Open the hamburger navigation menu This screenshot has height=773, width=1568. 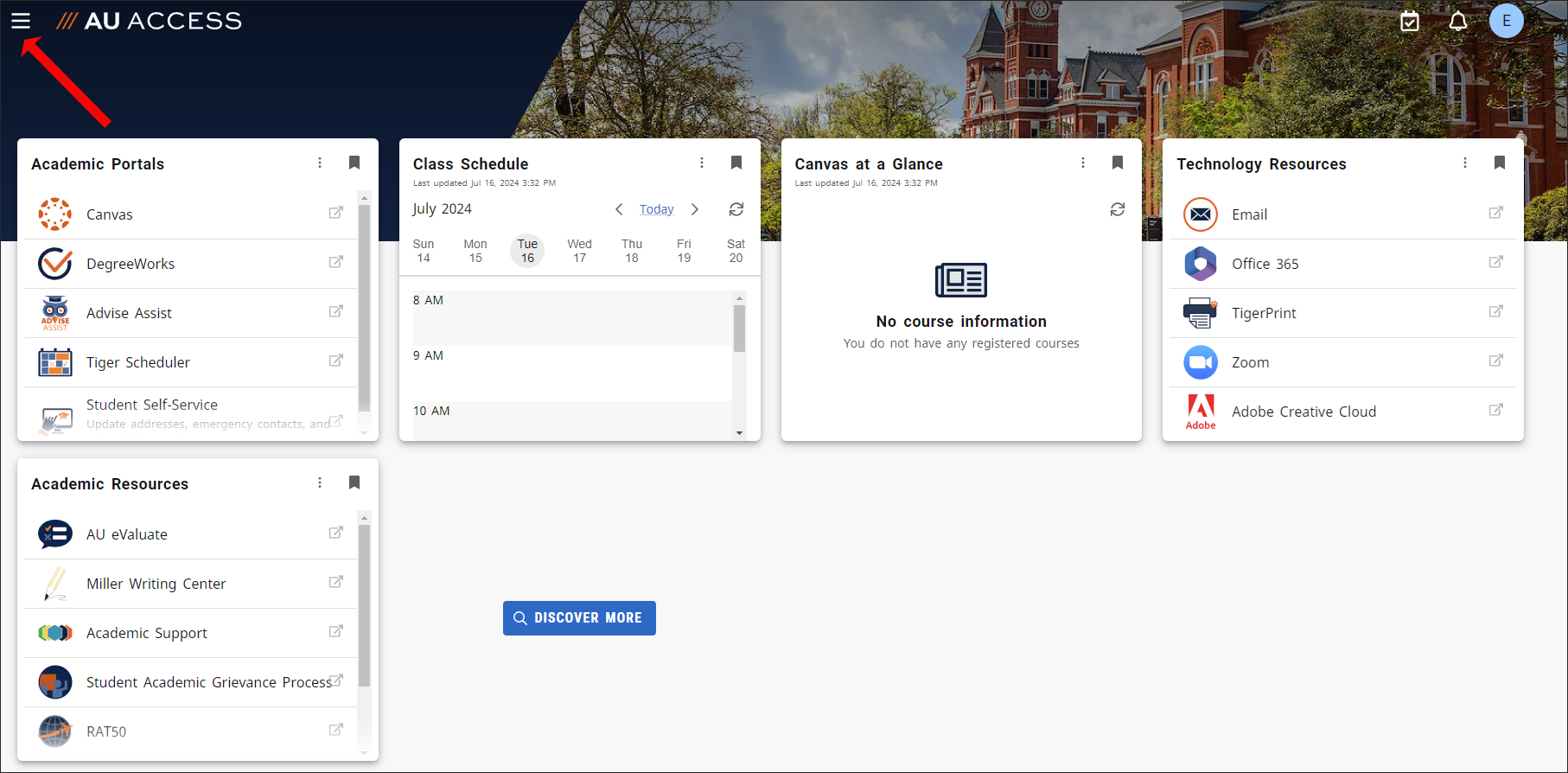click(21, 21)
